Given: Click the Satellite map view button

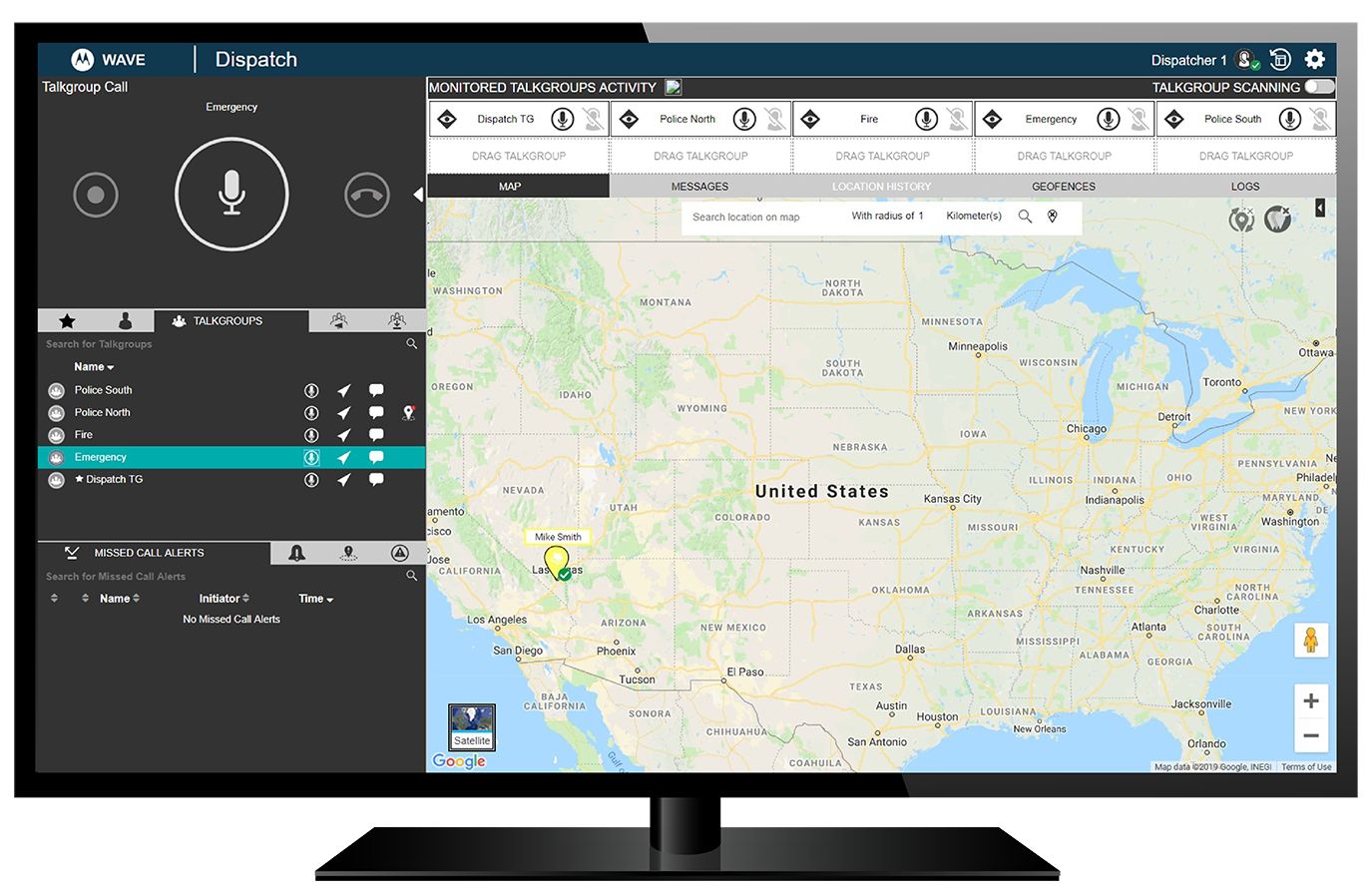Looking at the screenshot, I should pyautogui.click(x=471, y=727).
